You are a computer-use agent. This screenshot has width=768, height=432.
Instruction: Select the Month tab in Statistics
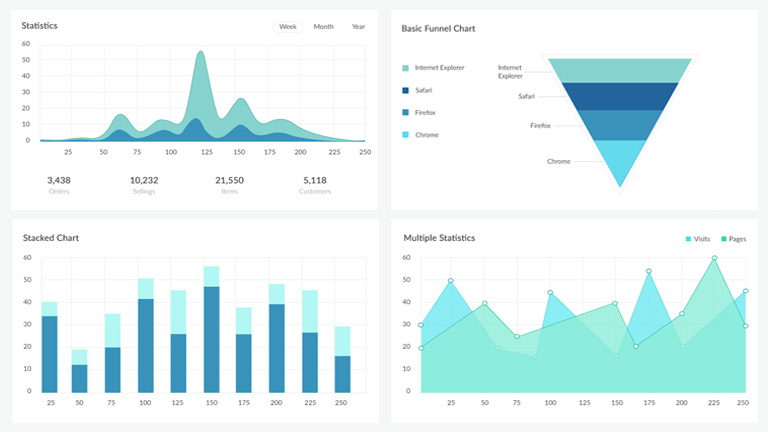click(x=323, y=27)
